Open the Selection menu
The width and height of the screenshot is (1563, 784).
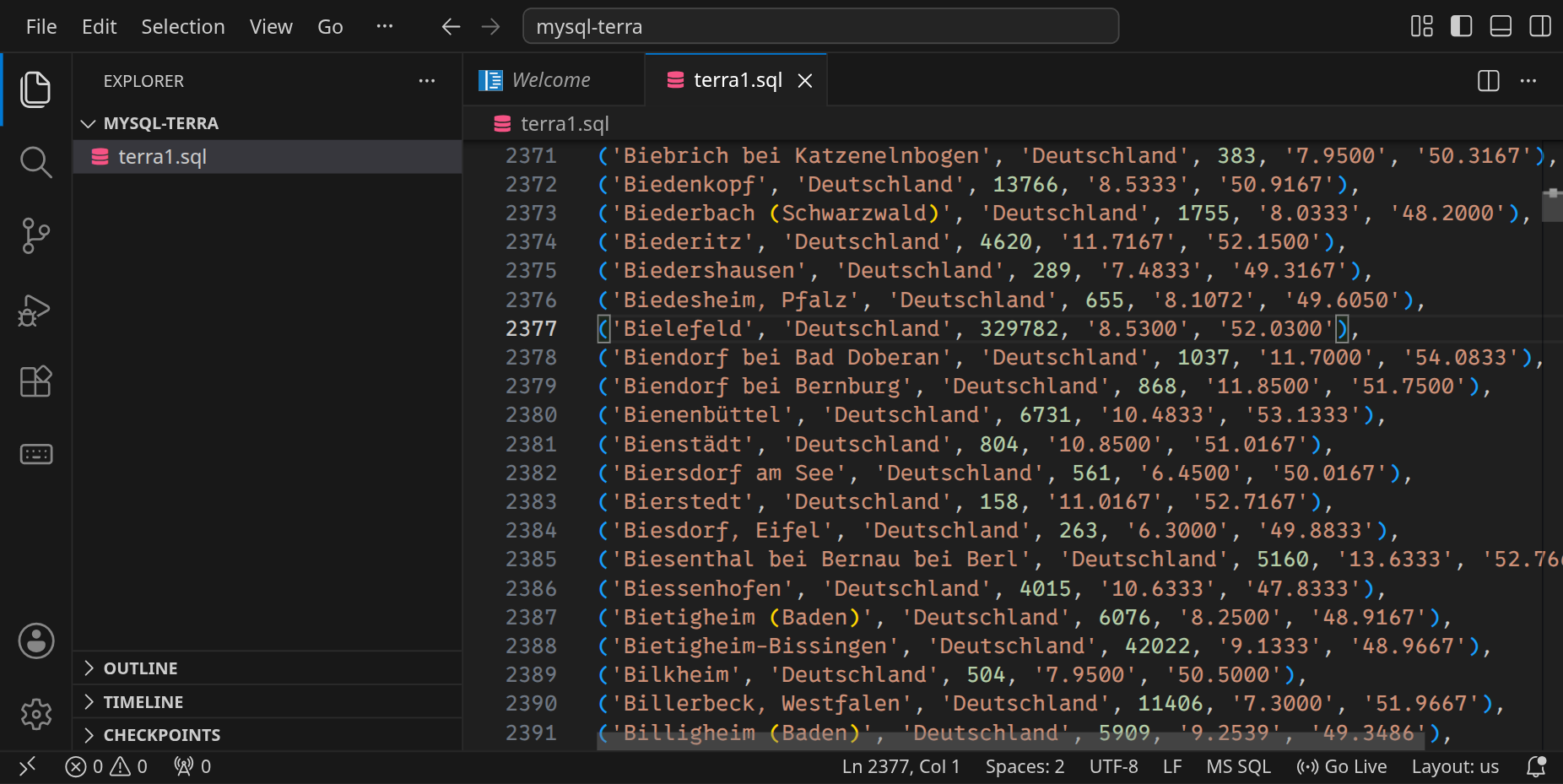coord(183,27)
